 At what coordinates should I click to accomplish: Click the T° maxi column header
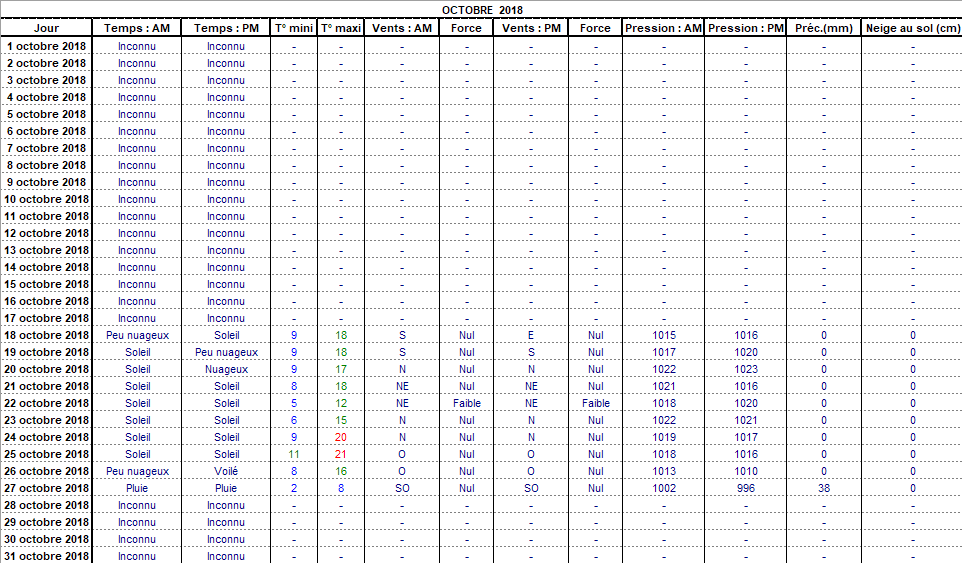[341, 28]
